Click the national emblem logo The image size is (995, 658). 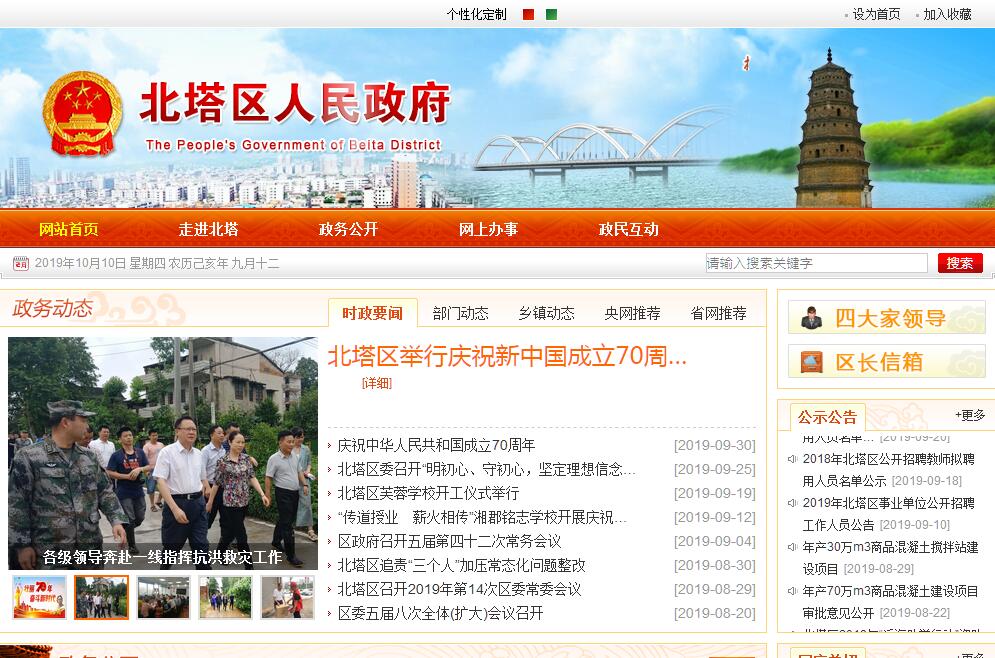pos(83,113)
